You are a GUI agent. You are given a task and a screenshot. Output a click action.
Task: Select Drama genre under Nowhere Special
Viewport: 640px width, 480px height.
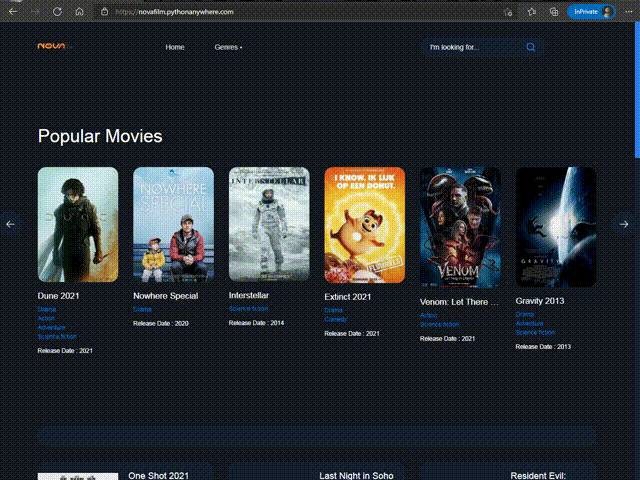coord(142,309)
